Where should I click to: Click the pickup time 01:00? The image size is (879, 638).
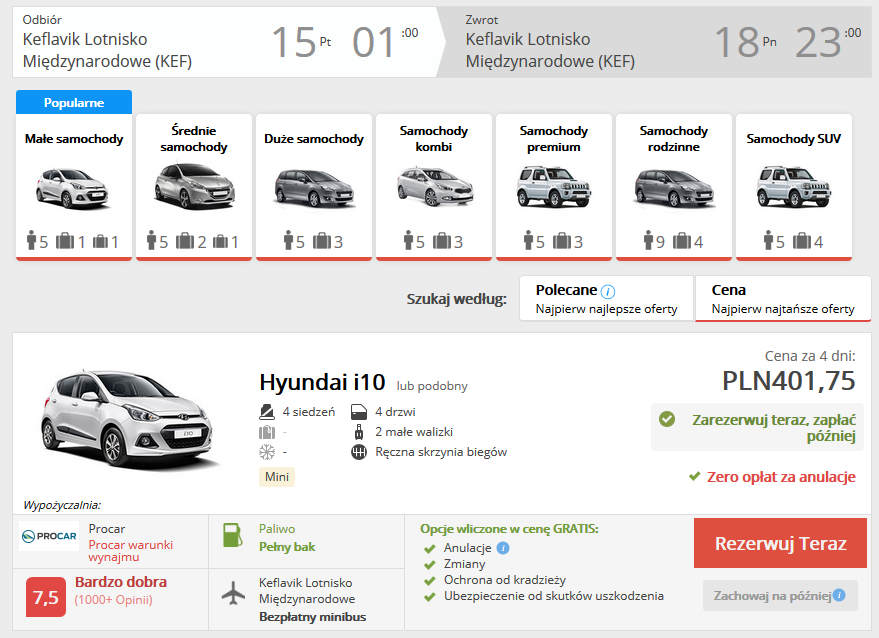(385, 43)
